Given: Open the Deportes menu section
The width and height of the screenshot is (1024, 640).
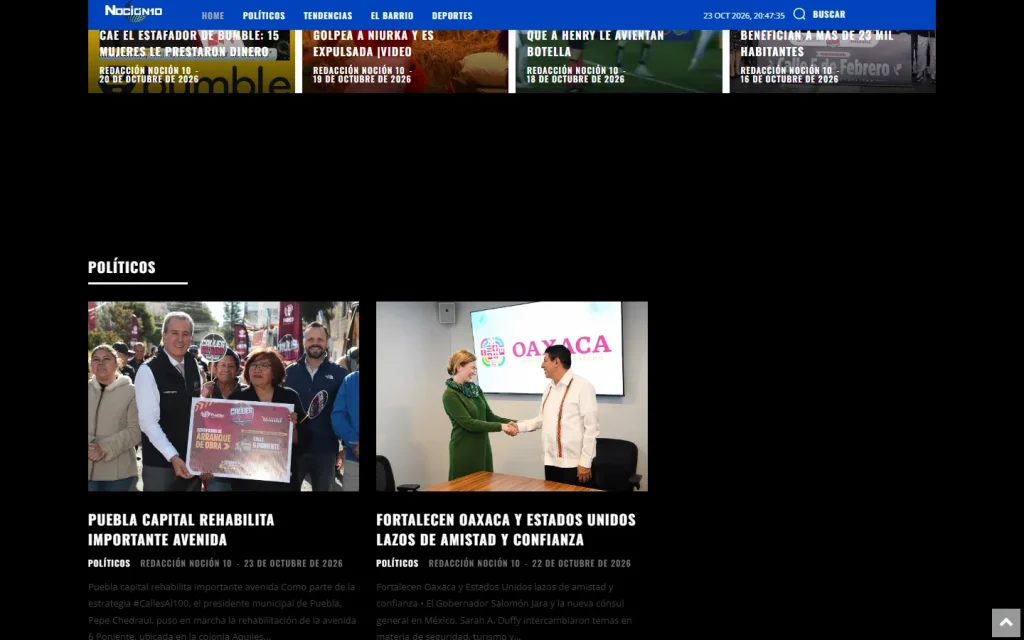Looking at the screenshot, I should 452,15.
